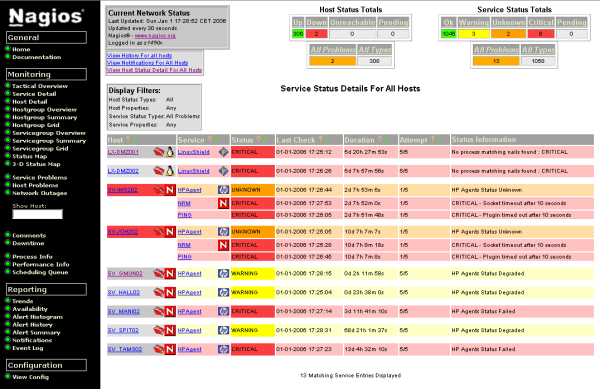The width and height of the screenshot is (600, 389).
Task: Click red Critical count cell 8
Action: [541, 34]
